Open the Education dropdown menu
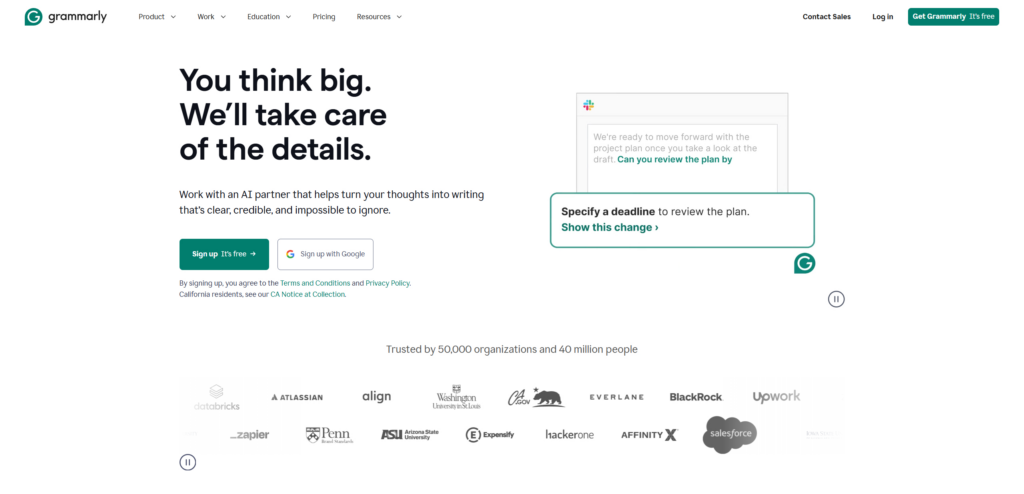The image size is (1024, 494). tap(269, 17)
